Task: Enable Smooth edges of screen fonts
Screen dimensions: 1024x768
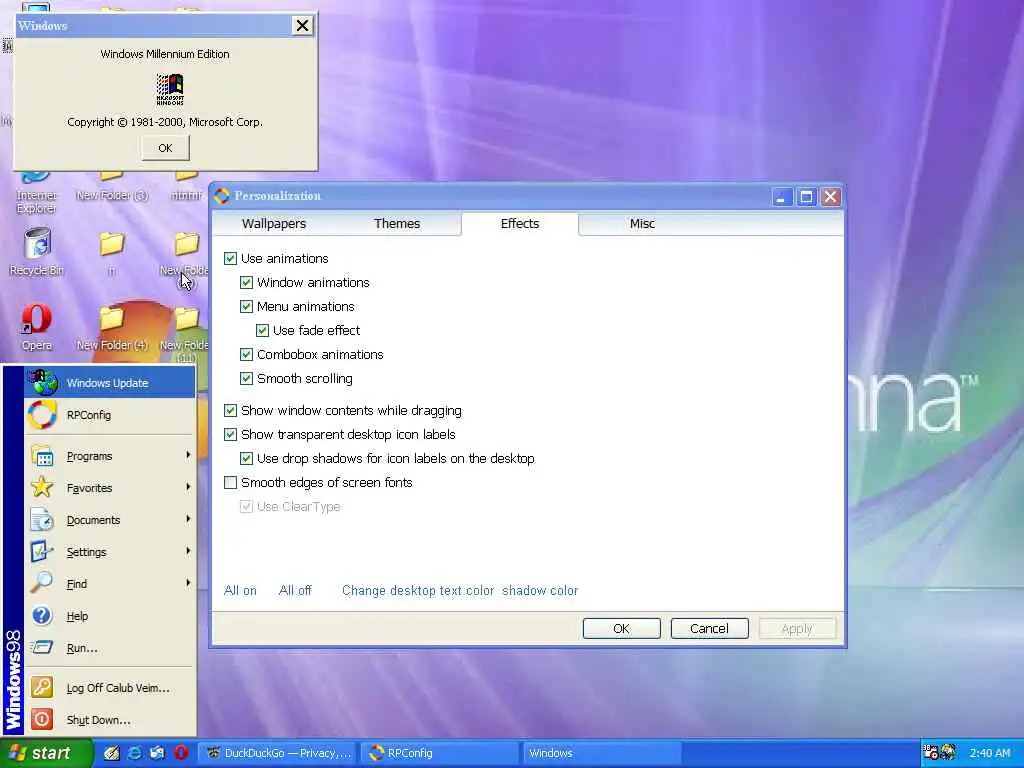Action: pos(230,483)
